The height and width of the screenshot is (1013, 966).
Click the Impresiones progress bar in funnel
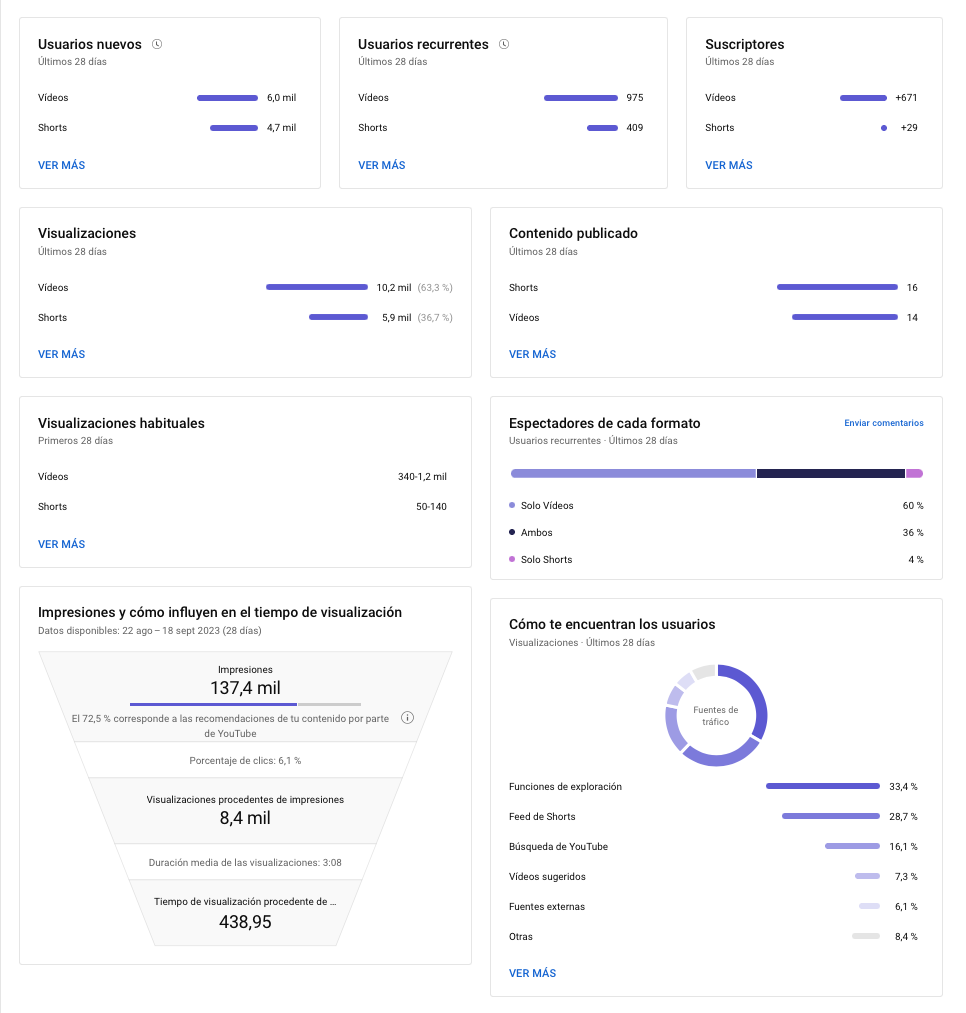coord(245,704)
